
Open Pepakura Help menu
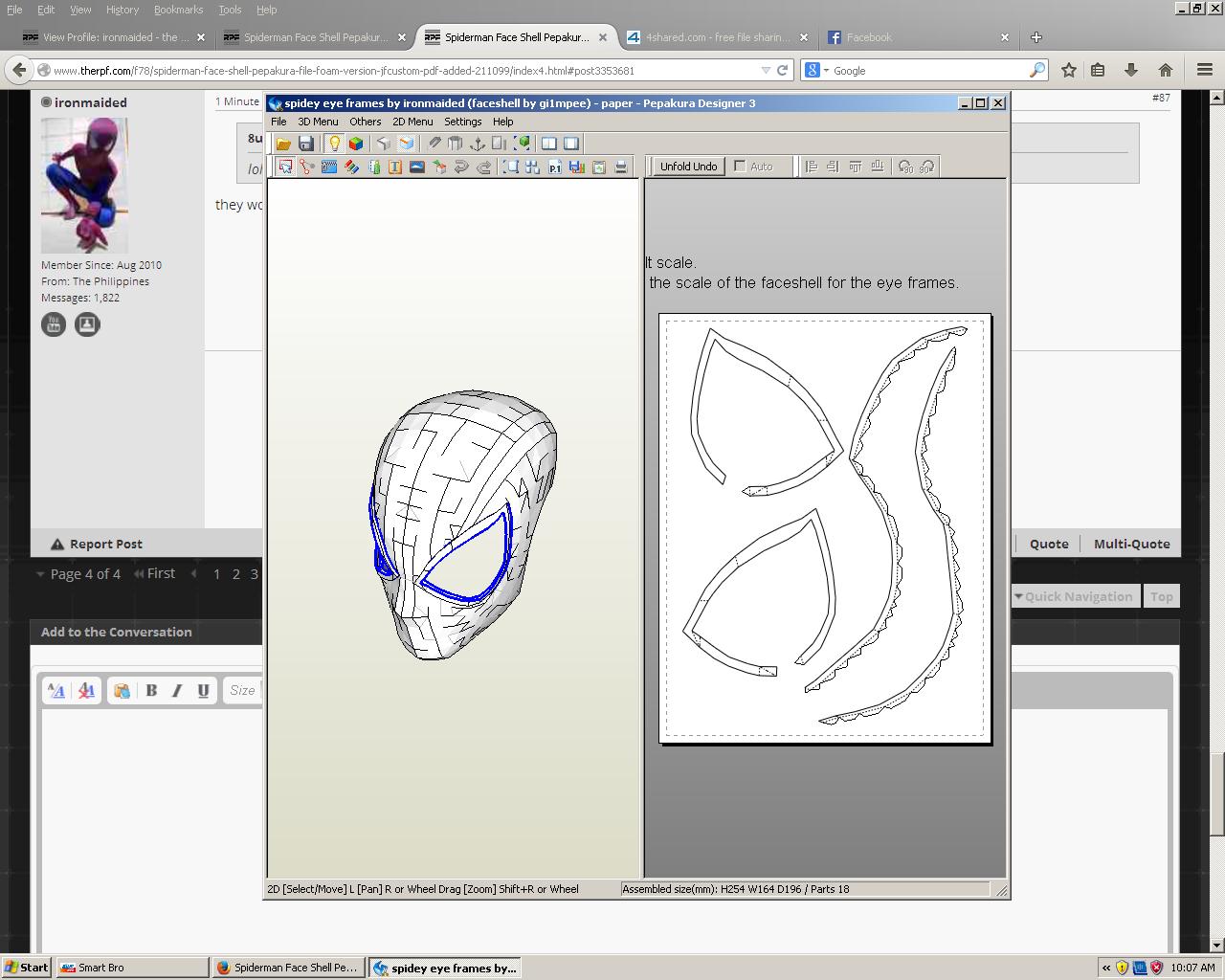click(x=502, y=122)
